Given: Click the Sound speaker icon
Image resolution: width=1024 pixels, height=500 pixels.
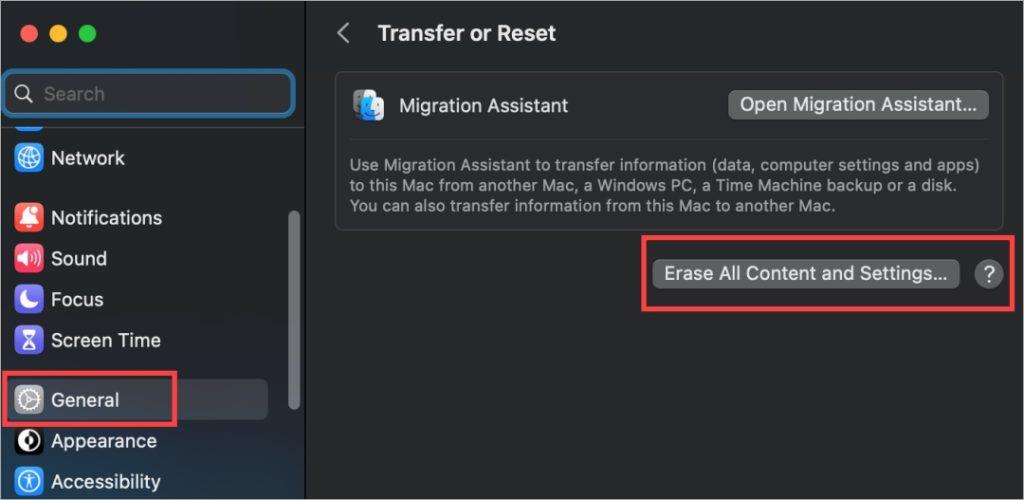Looking at the screenshot, I should pyautogui.click(x=29, y=258).
